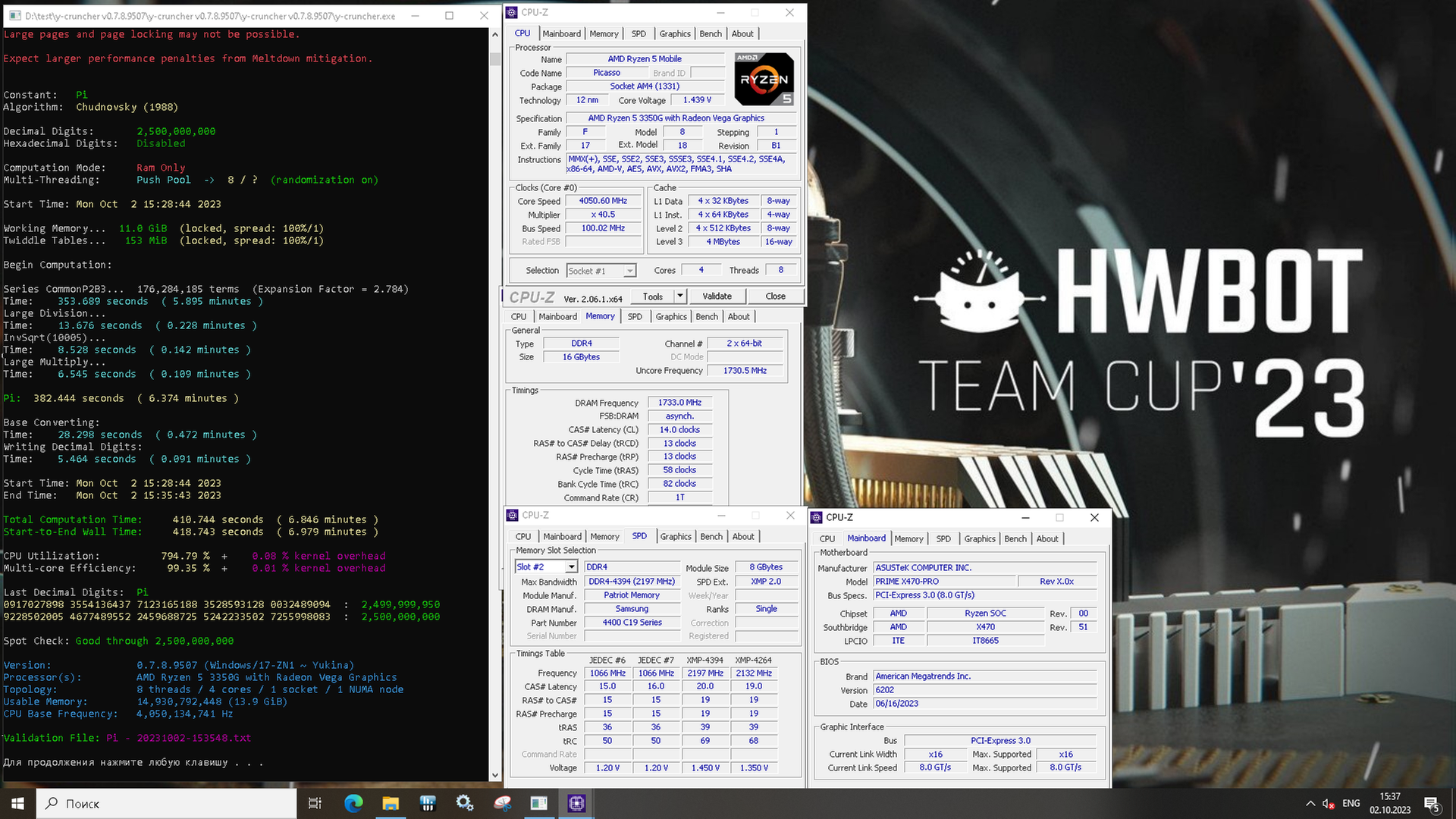Open the blue bar-chart app in taskbar
Image resolution: width=1456 pixels, height=819 pixels.
[428, 803]
